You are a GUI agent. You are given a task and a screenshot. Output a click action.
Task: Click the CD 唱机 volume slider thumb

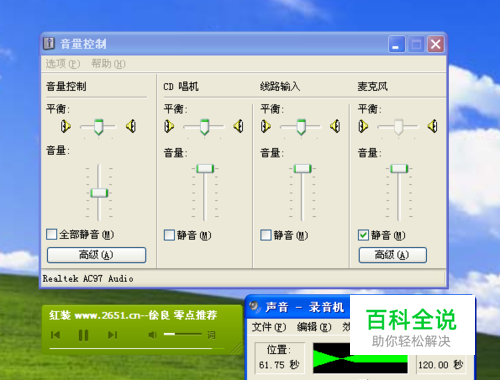(x=205, y=168)
